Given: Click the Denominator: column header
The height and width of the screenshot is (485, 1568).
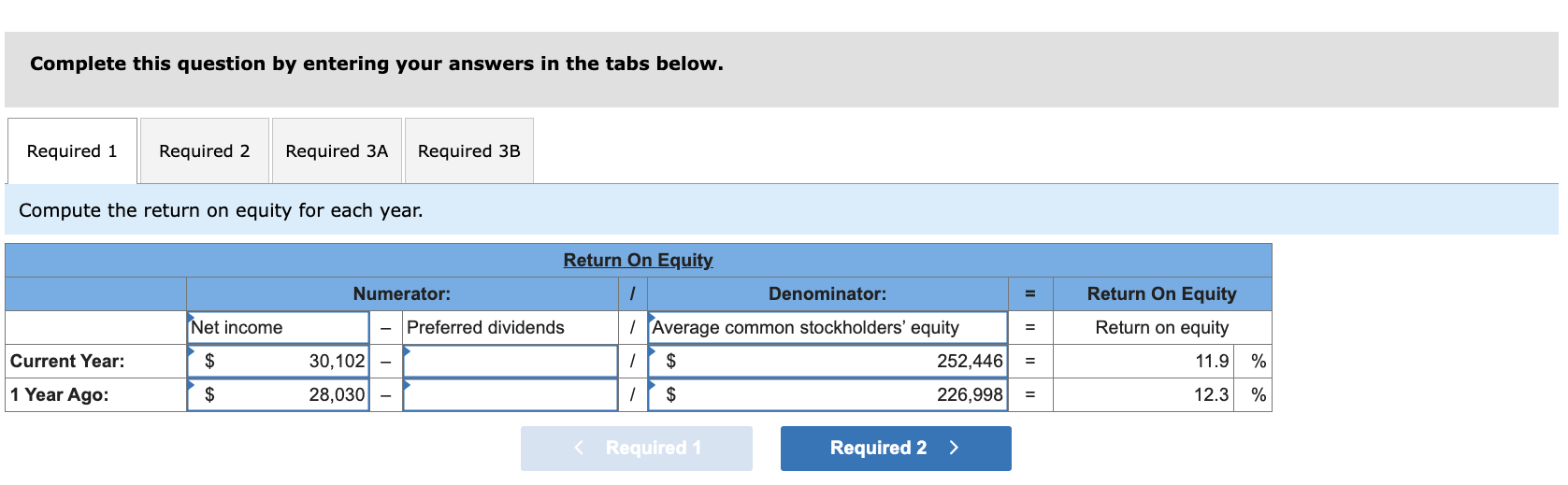Looking at the screenshot, I should tap(827, 293).
